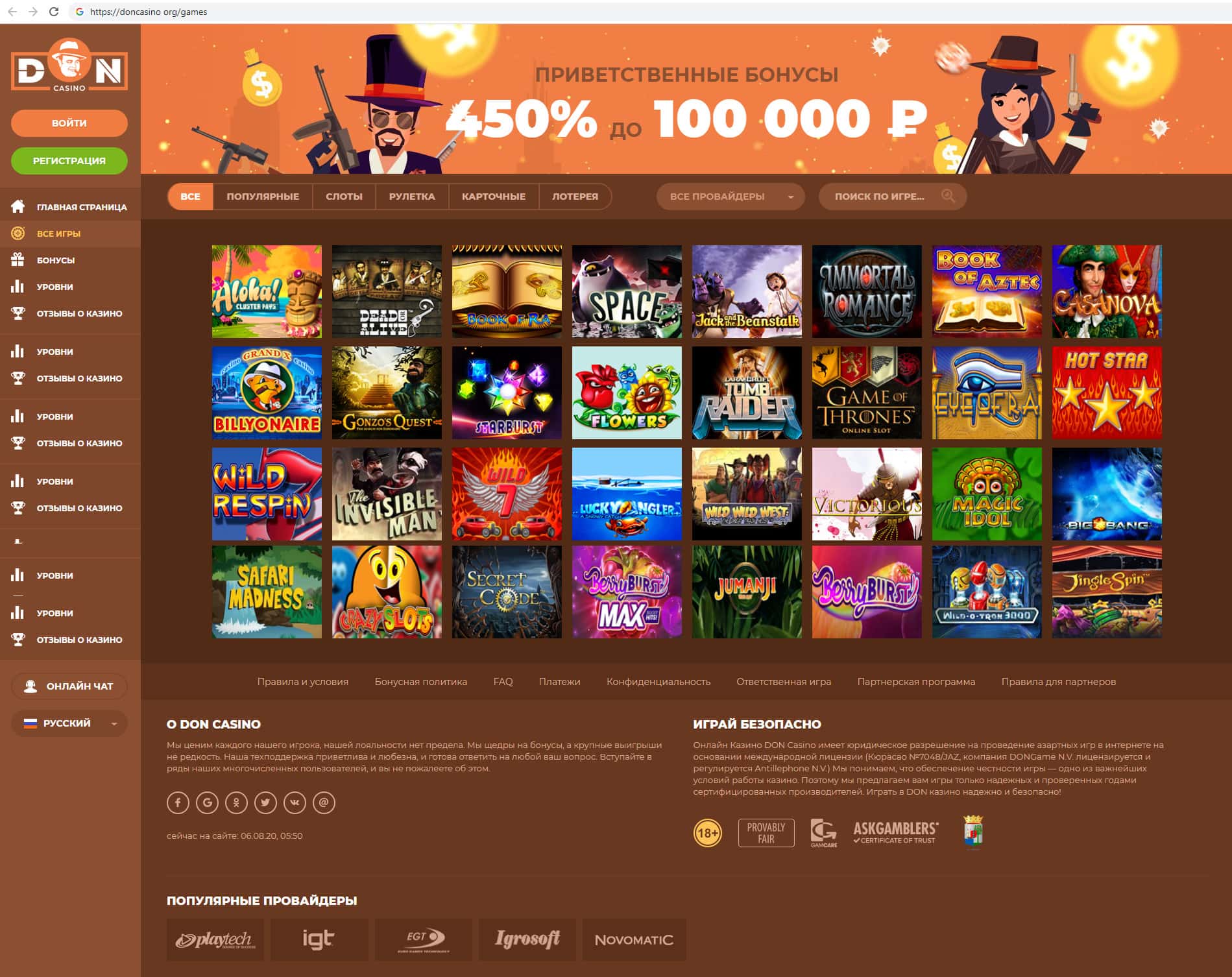Click the green Регистрация button
This screenshot has width=1232, height=977.
tap(69, 161)
